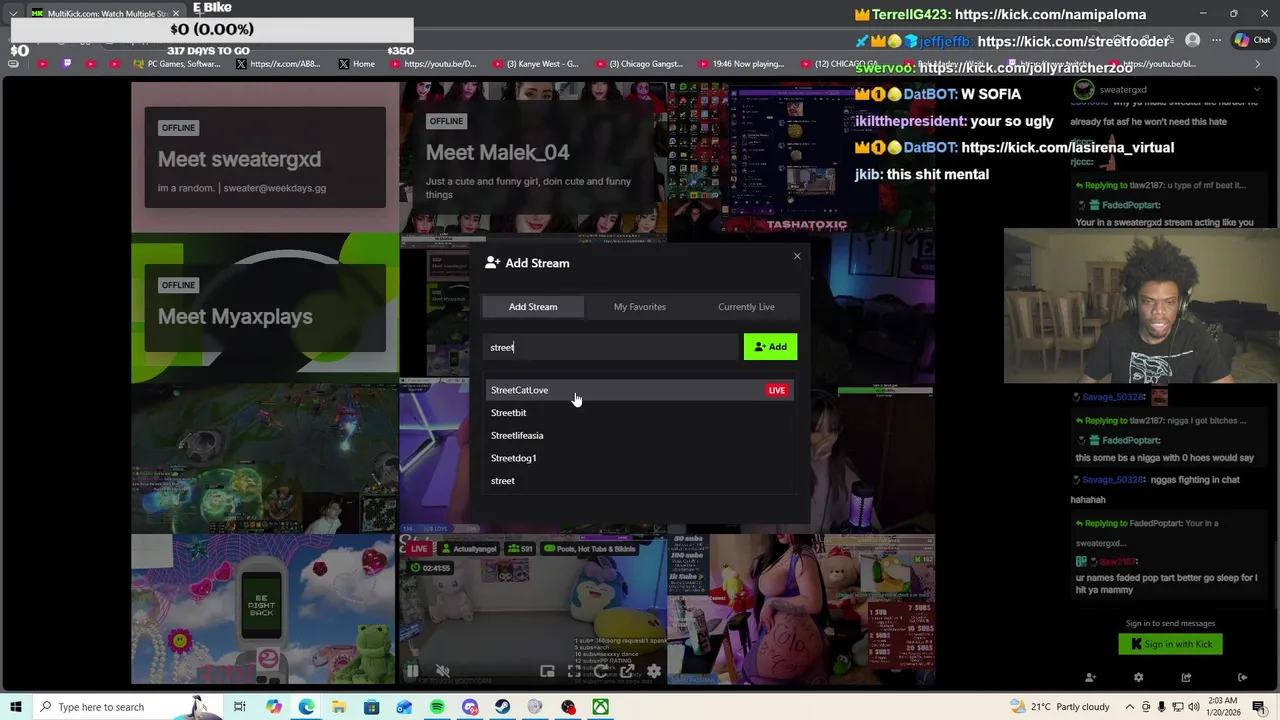Expand sweatergxd chat channel dropdown
This screenshot has height=720, width=1280.
(x=1257, y=90)
